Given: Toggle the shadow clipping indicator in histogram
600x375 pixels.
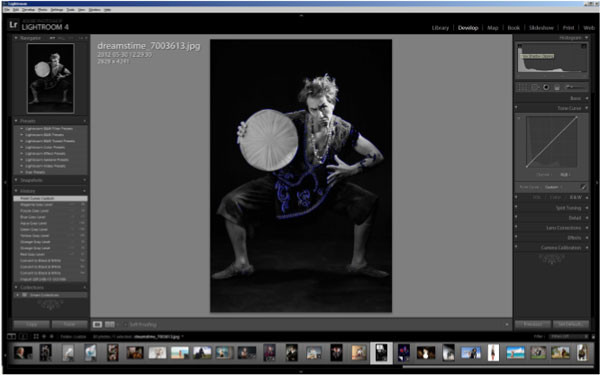Looking at the screenshot, I should [520, 46].
